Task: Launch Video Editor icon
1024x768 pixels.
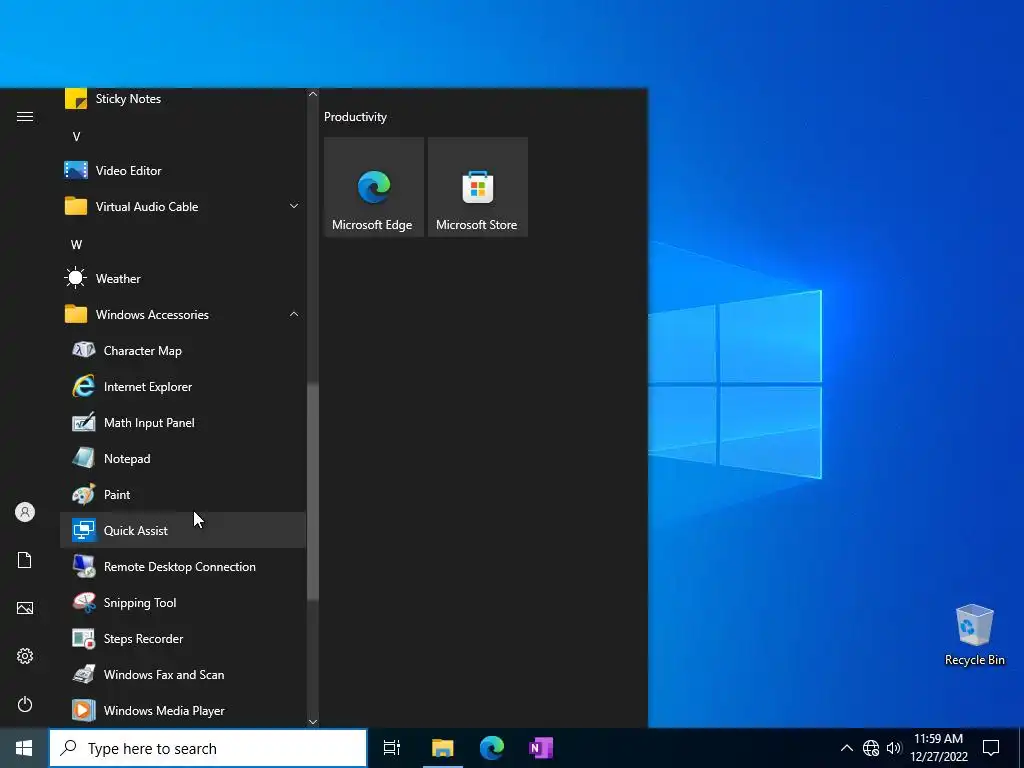Action: point(76,170)
